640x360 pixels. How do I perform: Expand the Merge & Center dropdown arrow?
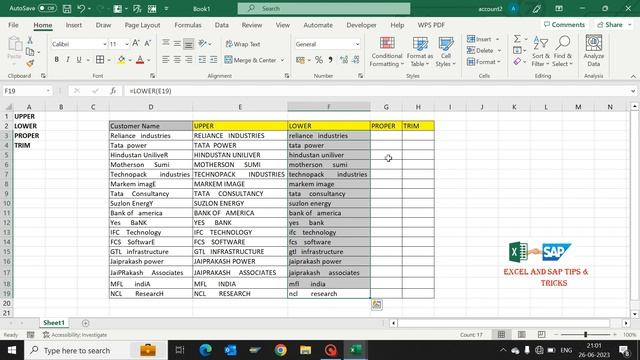tap(282, 60)
